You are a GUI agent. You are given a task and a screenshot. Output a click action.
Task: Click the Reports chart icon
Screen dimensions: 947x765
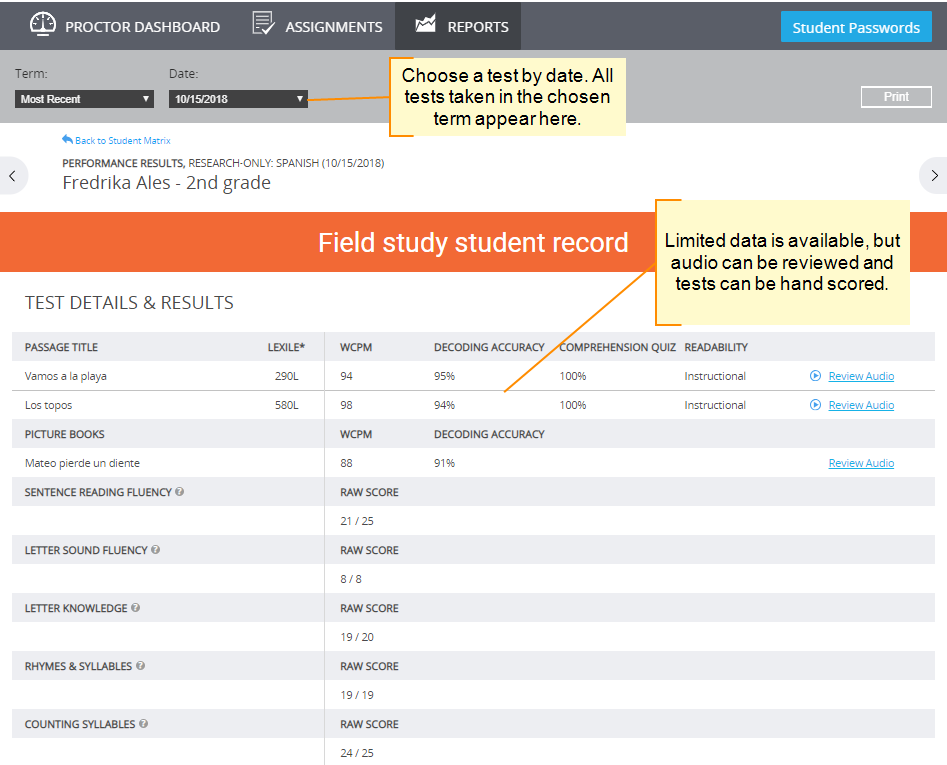click(426, 22)
